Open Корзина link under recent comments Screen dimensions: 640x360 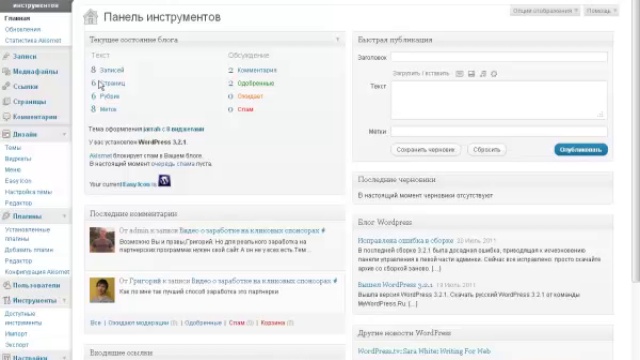click(x=273, y=322)
